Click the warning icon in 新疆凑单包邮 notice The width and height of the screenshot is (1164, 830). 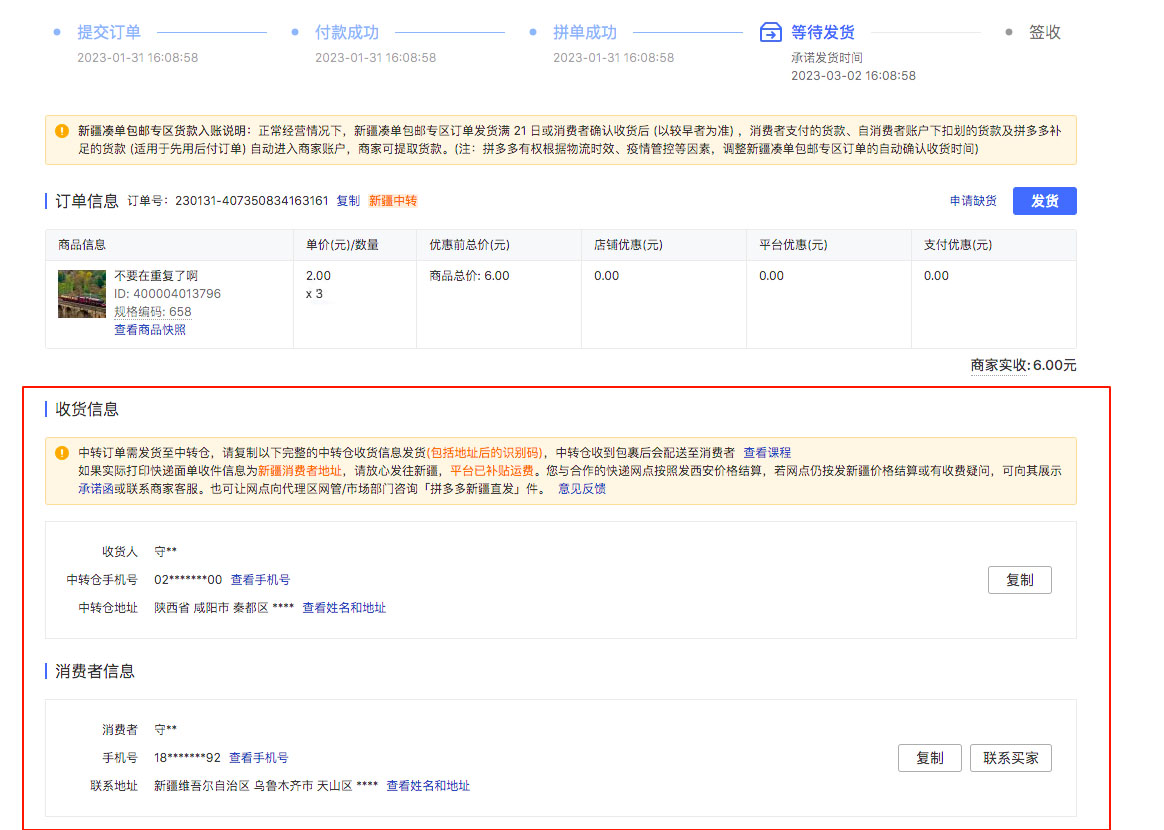click(x=62, y=131)
